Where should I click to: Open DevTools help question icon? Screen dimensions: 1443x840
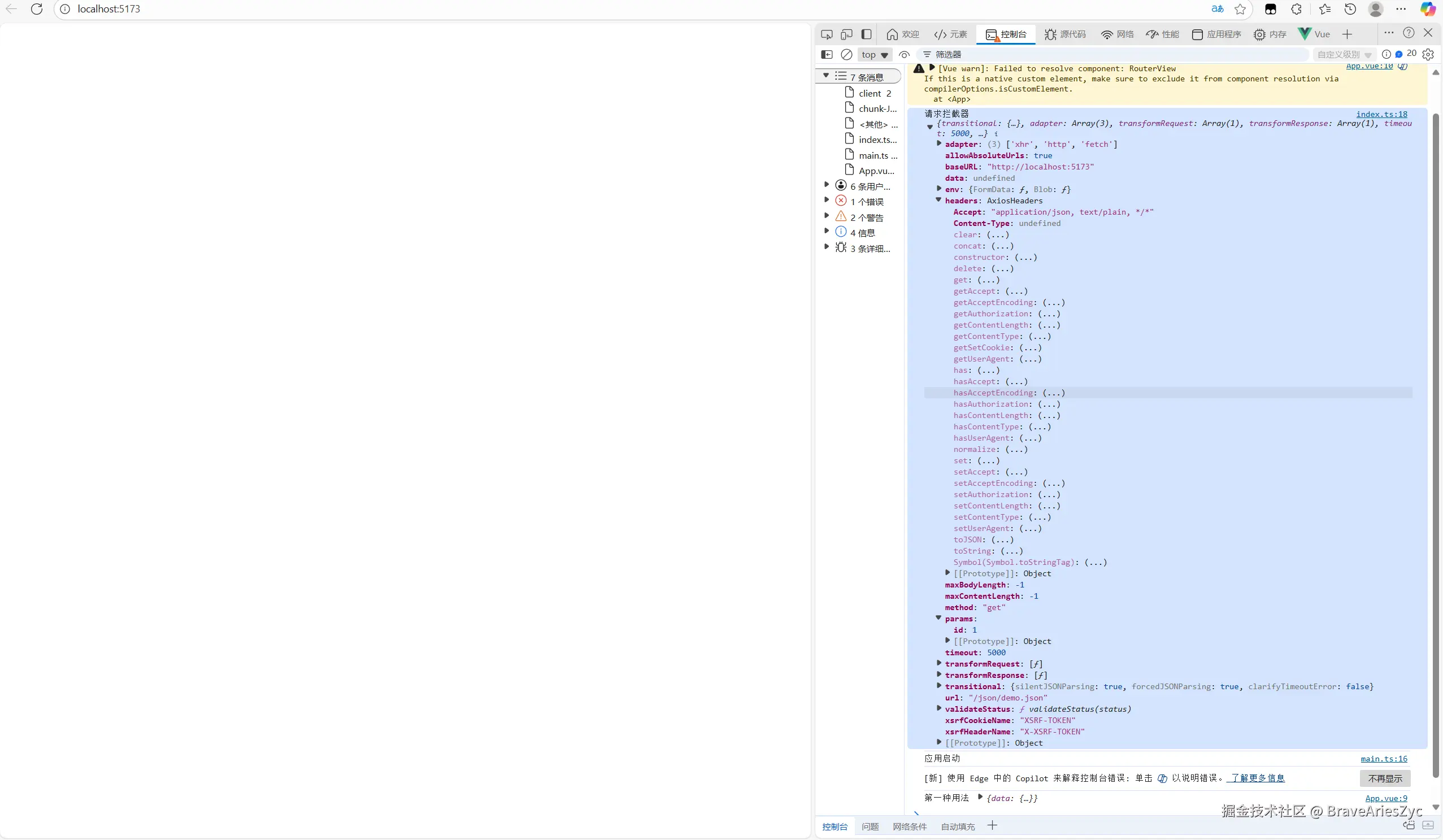(x=1409, y=33)
